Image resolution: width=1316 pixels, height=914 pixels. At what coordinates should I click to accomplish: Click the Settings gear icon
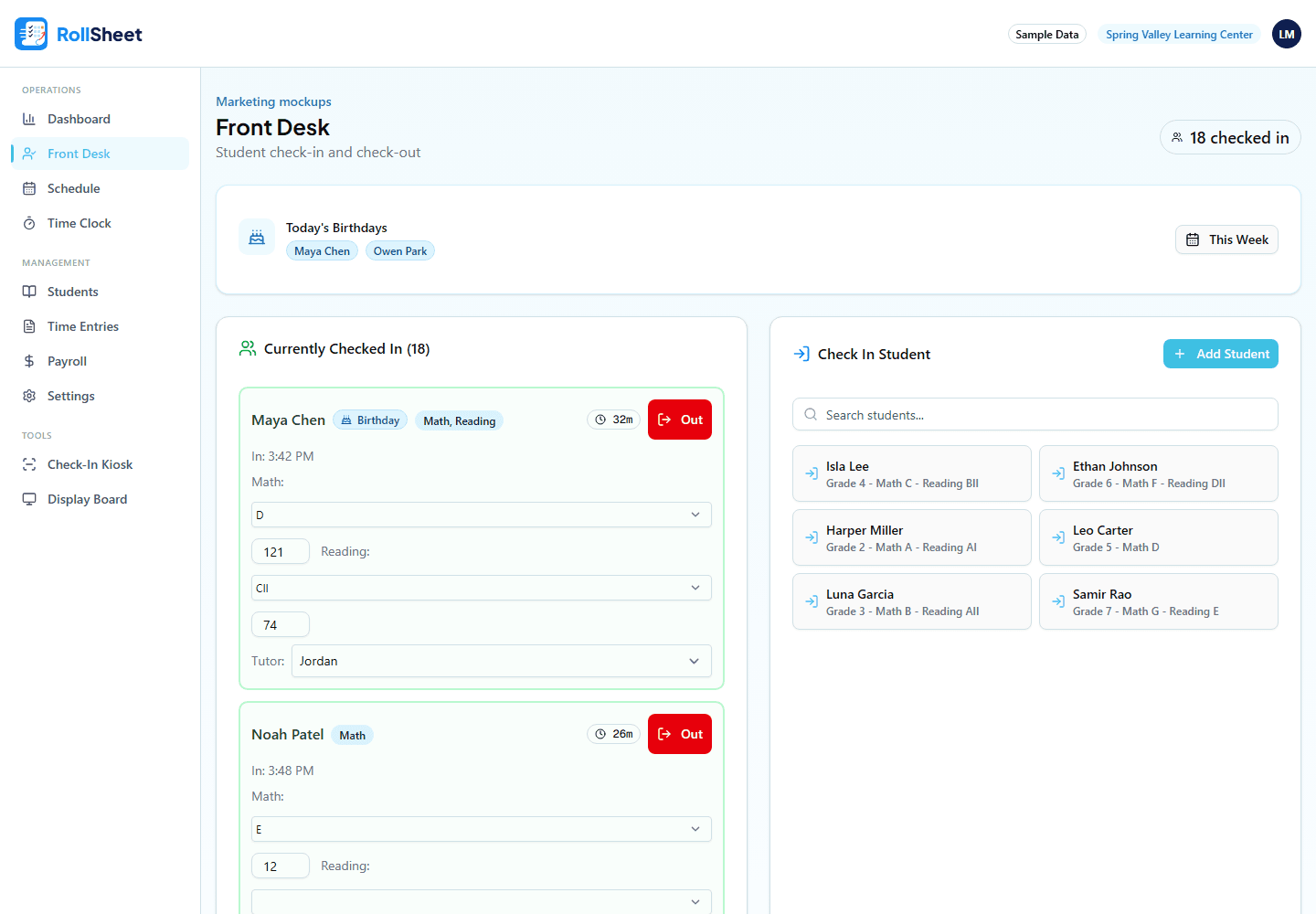(x=29, y=396)
